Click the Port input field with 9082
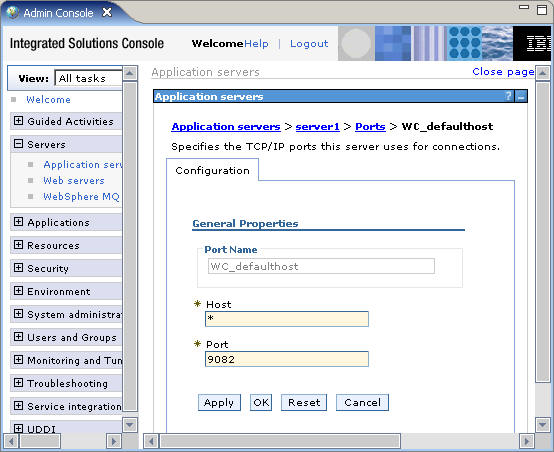This screenshot has width=554, height=452. (x=287, y=359)
